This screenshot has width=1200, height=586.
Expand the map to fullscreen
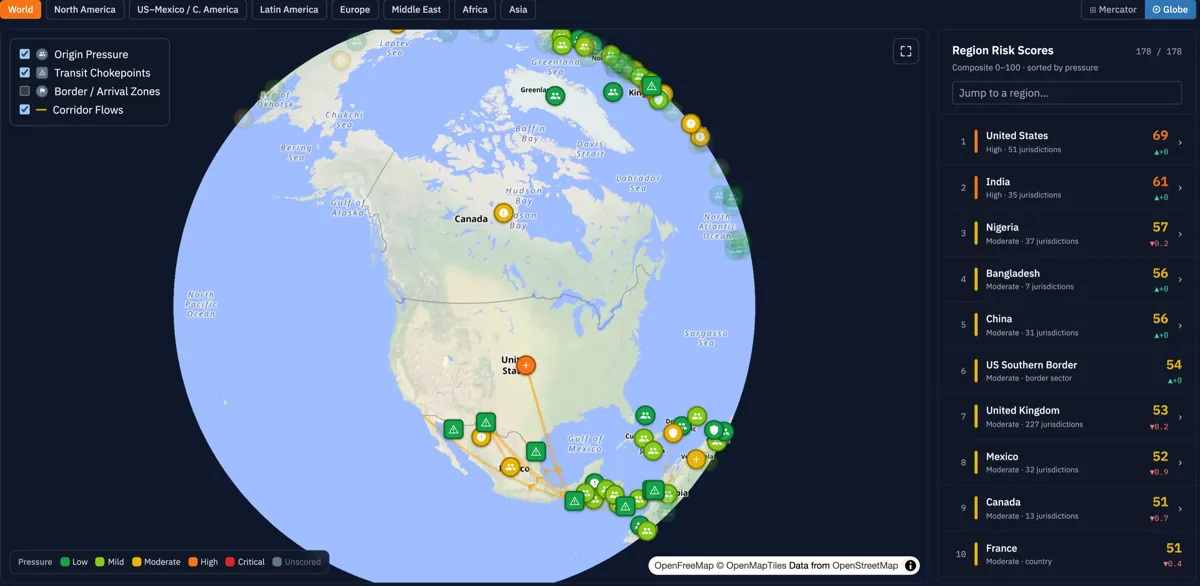pyautogui.click(x=906, y=51)
